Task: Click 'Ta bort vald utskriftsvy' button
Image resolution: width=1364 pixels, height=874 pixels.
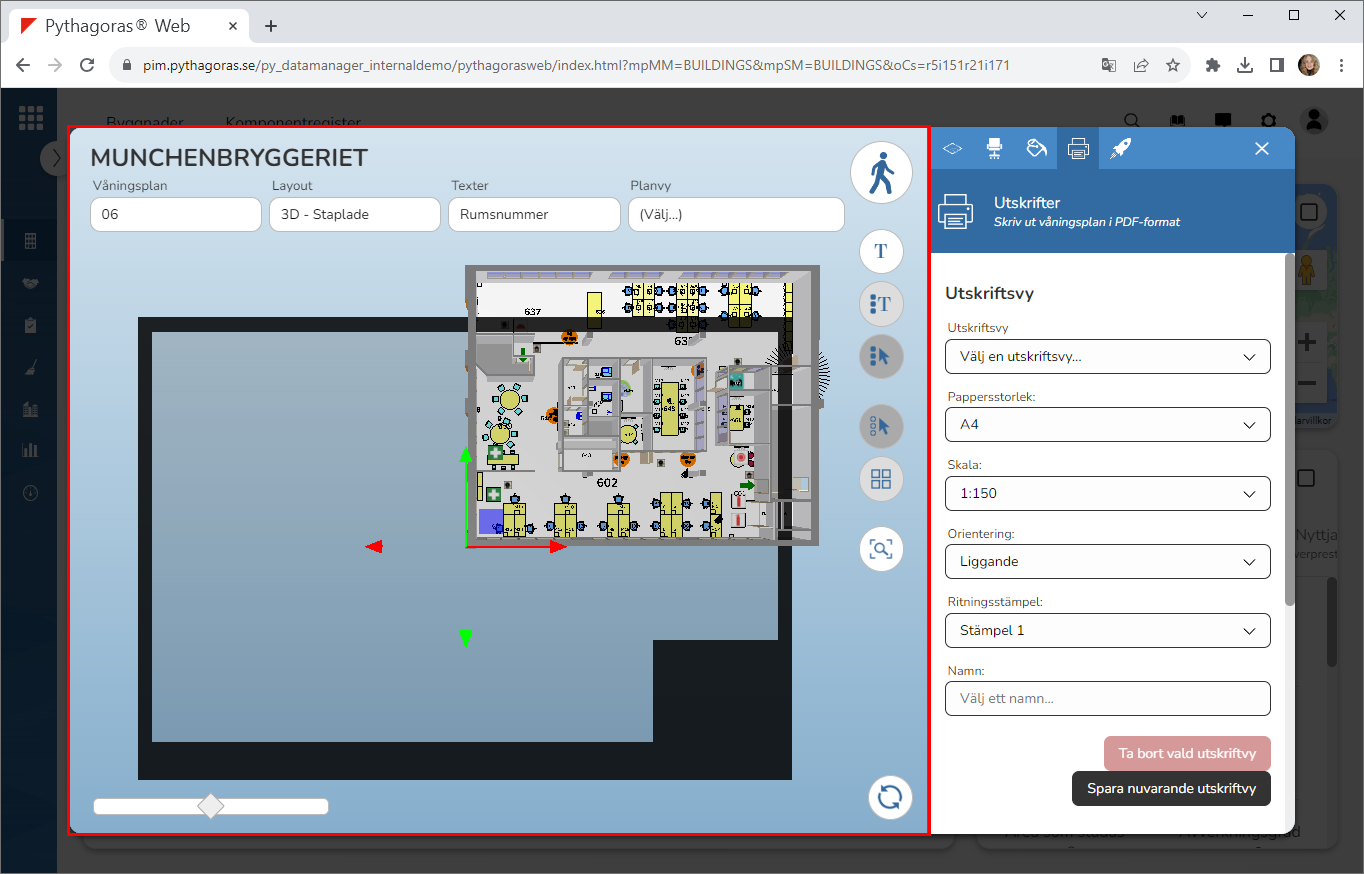Action: (x=1186, y=754)
